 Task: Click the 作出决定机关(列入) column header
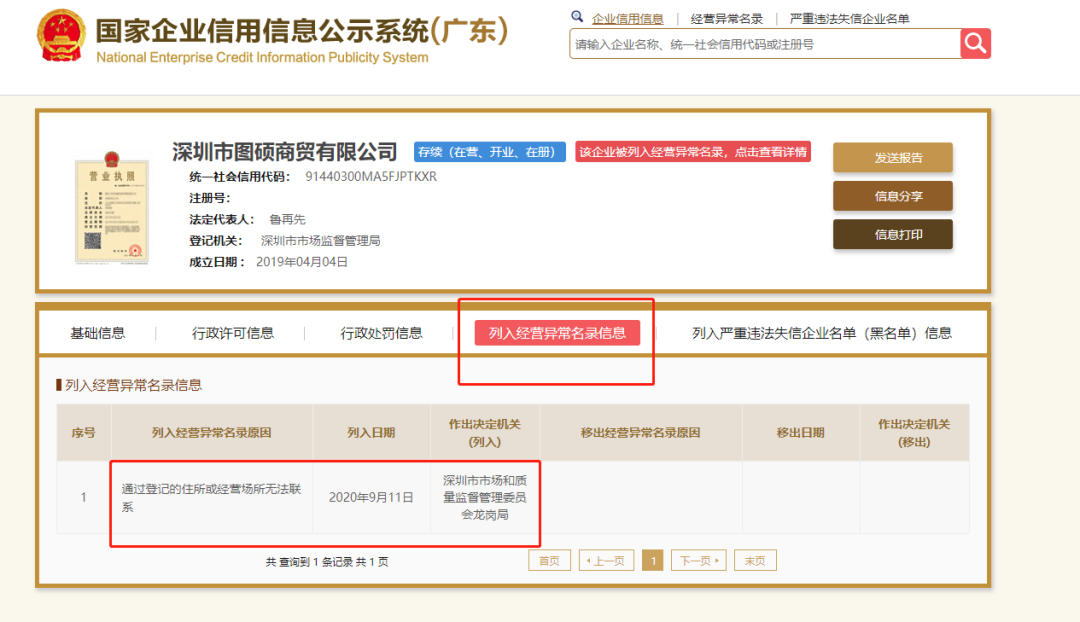coord(485,433)
